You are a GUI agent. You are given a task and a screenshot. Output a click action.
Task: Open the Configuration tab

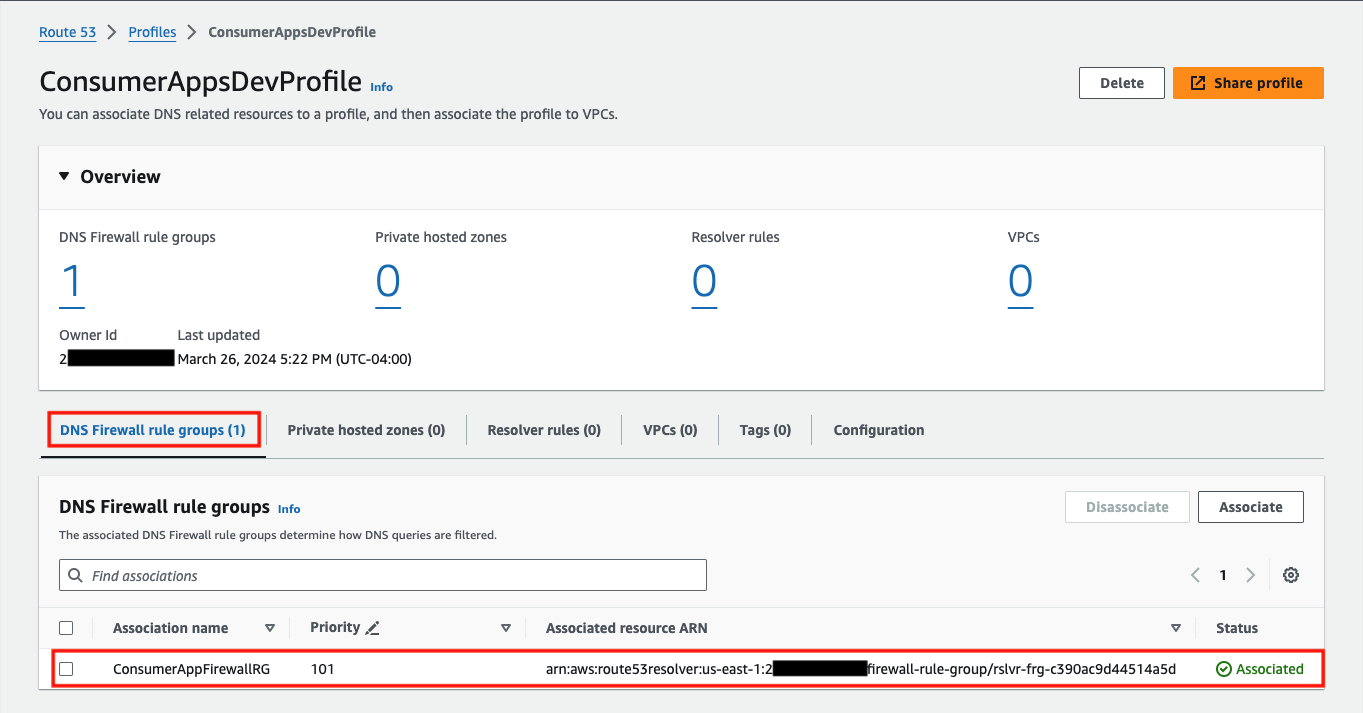click(879, 430)
